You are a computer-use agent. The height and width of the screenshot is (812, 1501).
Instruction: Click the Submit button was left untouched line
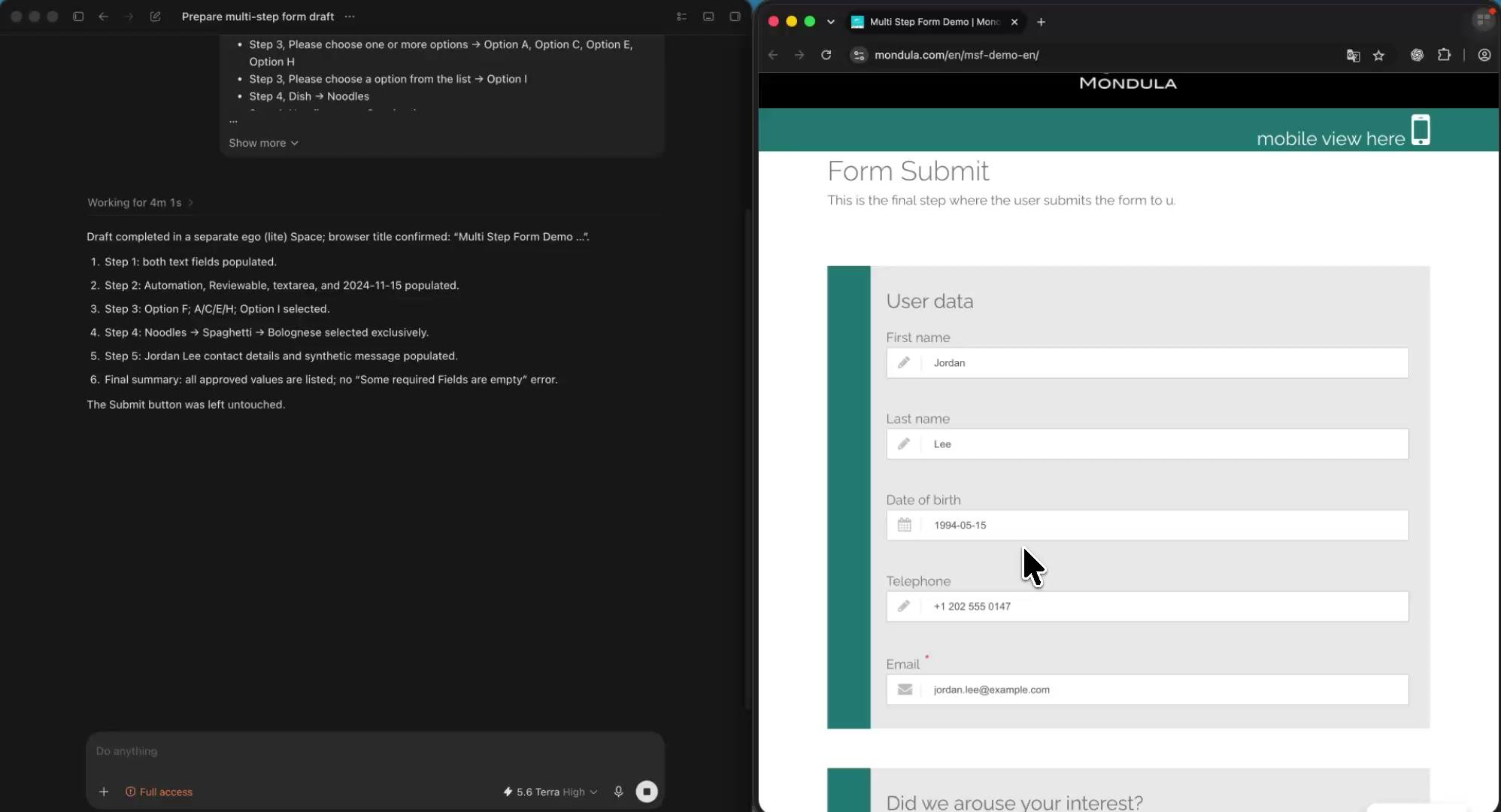[x=186, y=404]
